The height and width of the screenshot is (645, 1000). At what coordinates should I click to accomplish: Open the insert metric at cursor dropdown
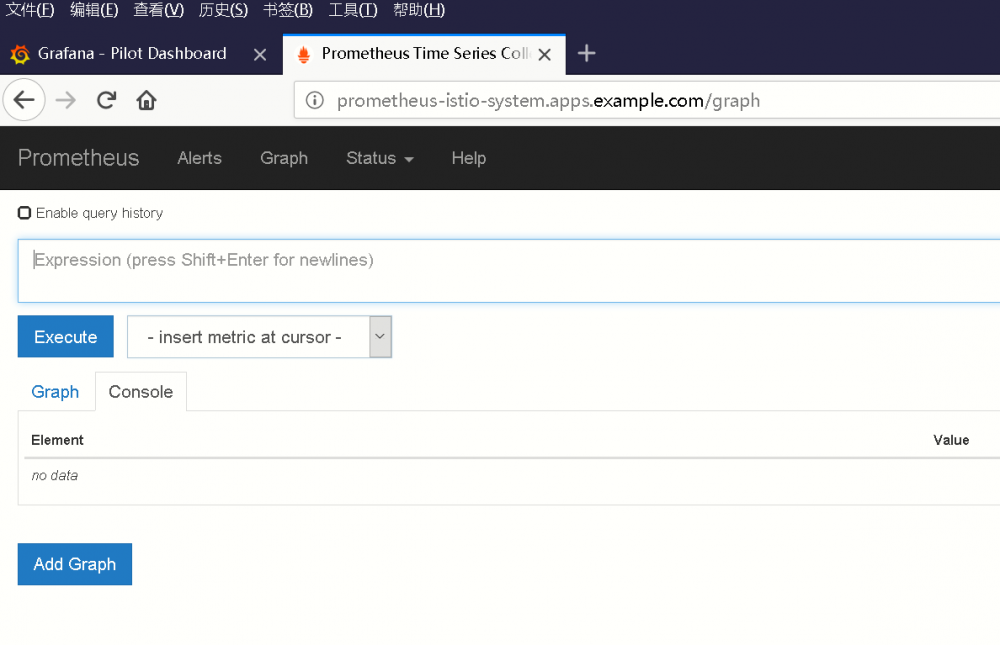(245, 337)
